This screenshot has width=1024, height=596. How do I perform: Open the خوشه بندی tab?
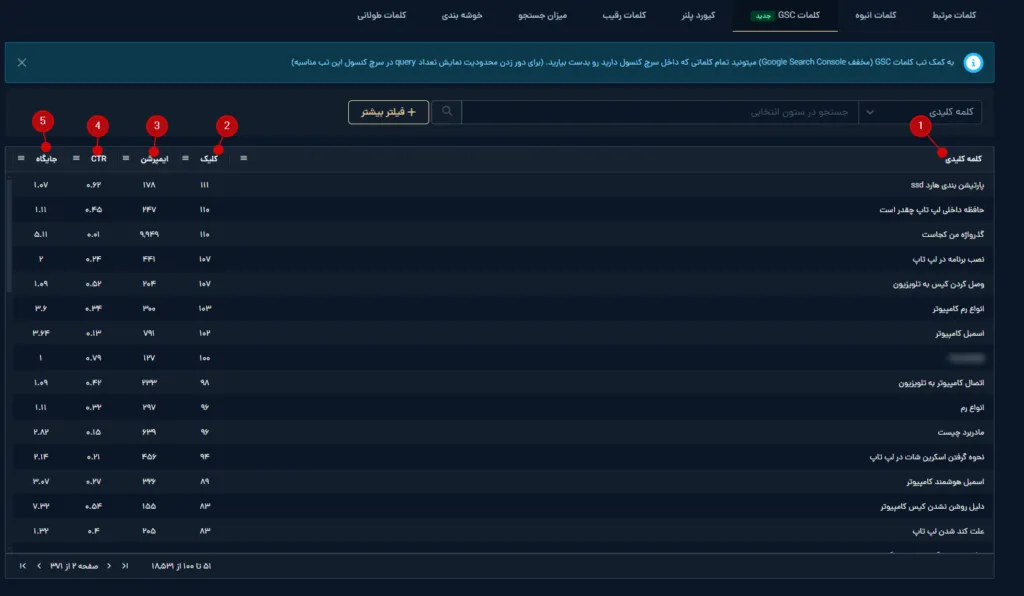[x=462, y=15]
